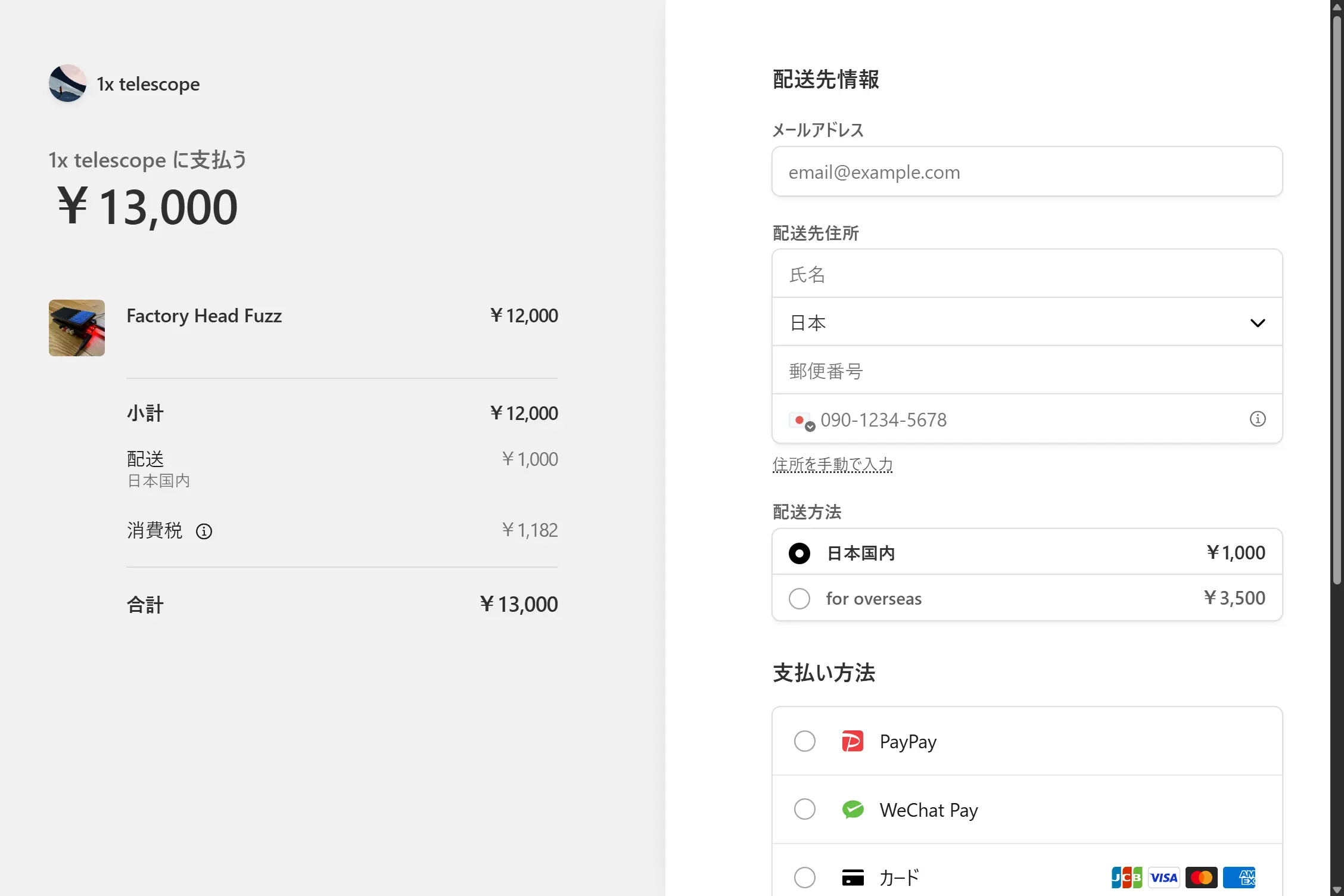Click the American Express card logo

click(x=1239, y=877)
